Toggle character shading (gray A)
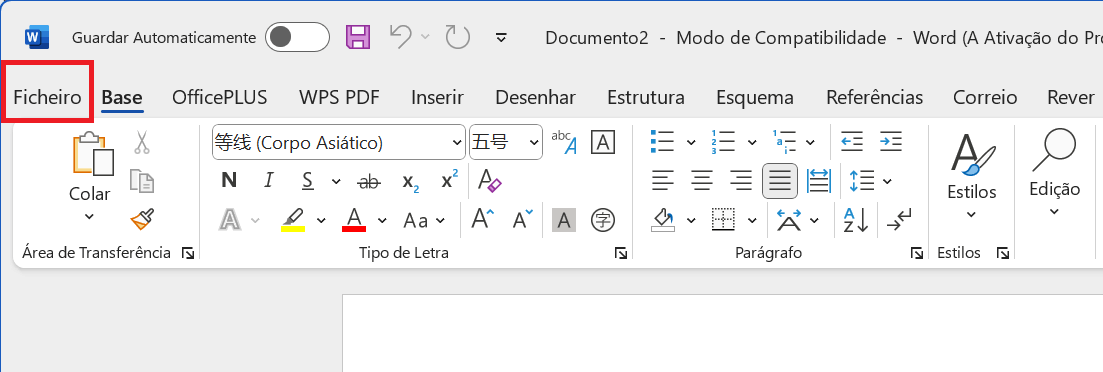This screenshot has height=372, width=1103. coord(563,220)
